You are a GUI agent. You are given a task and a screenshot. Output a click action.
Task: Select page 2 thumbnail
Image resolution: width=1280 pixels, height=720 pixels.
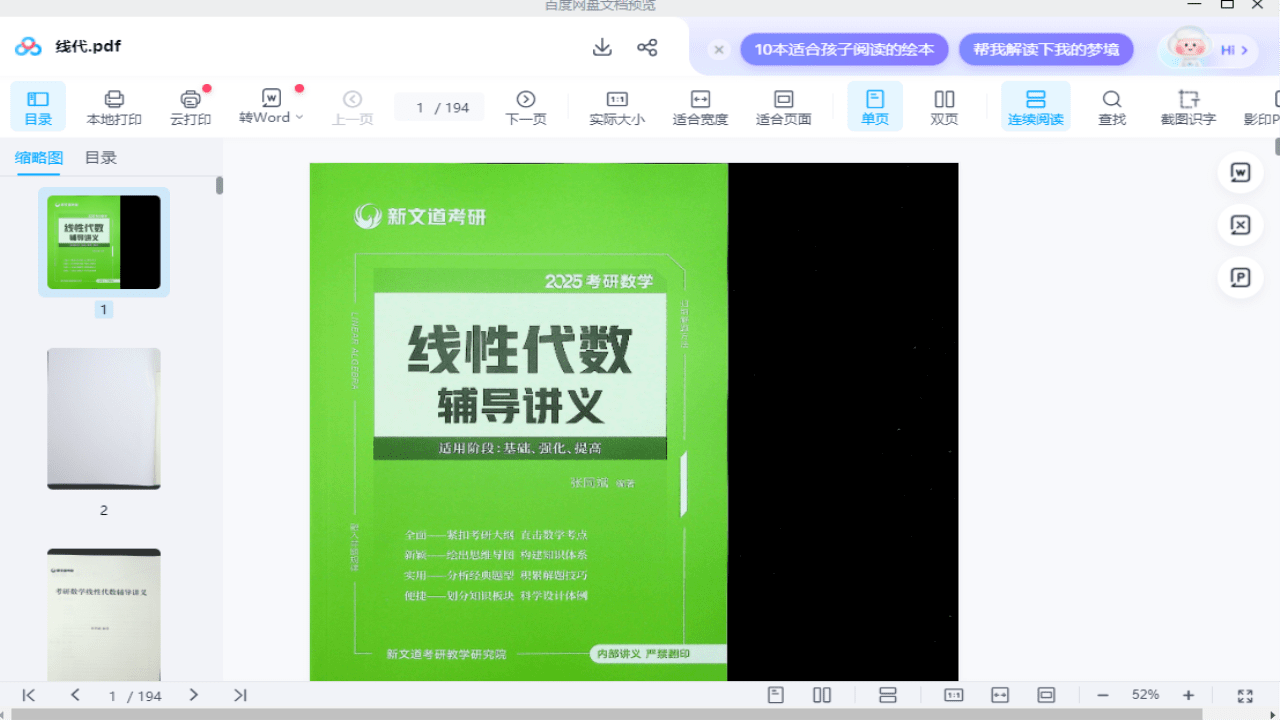point(104,418)
